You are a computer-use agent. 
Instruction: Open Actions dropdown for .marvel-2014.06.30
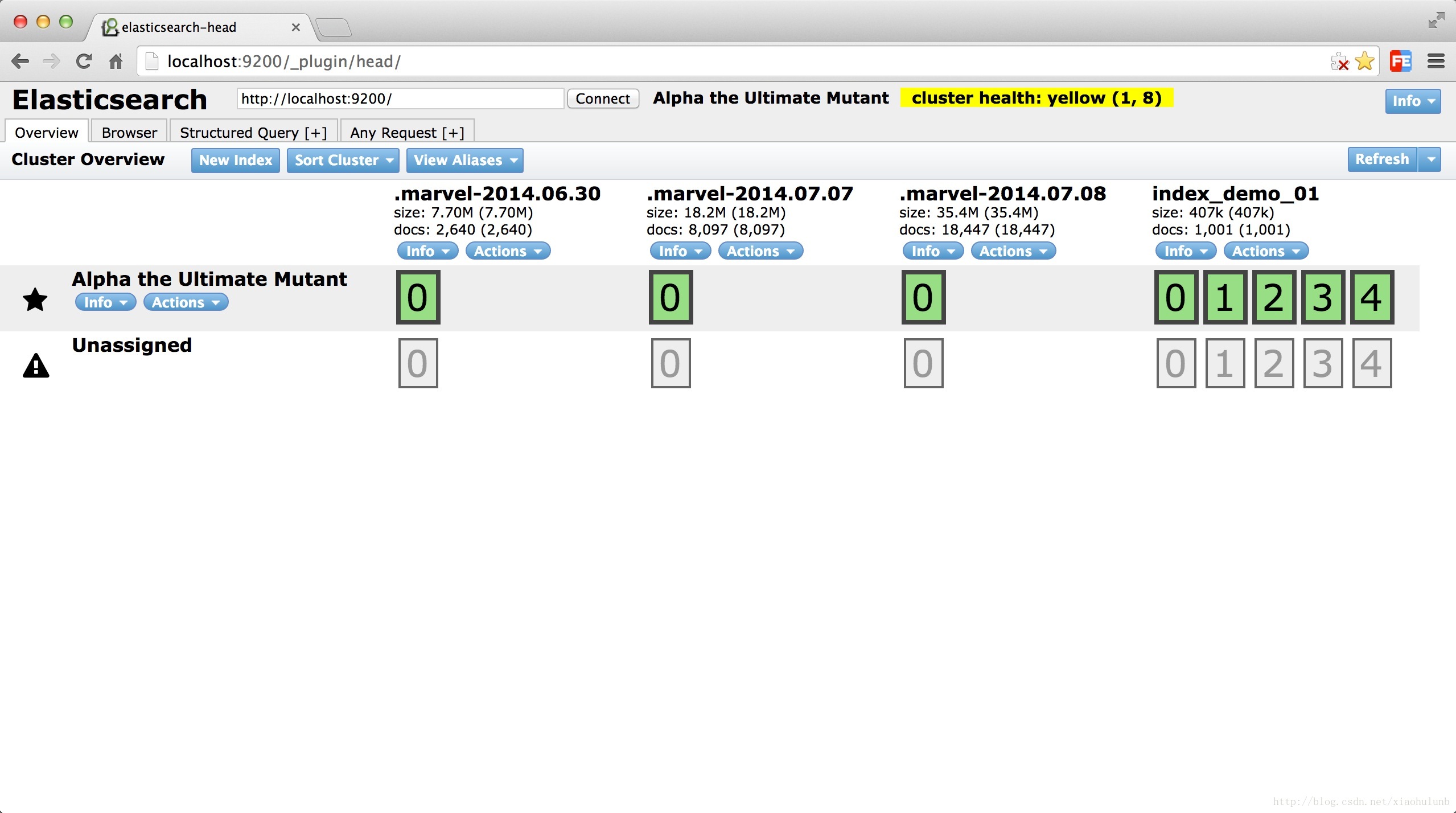click(x=508, y=251)
